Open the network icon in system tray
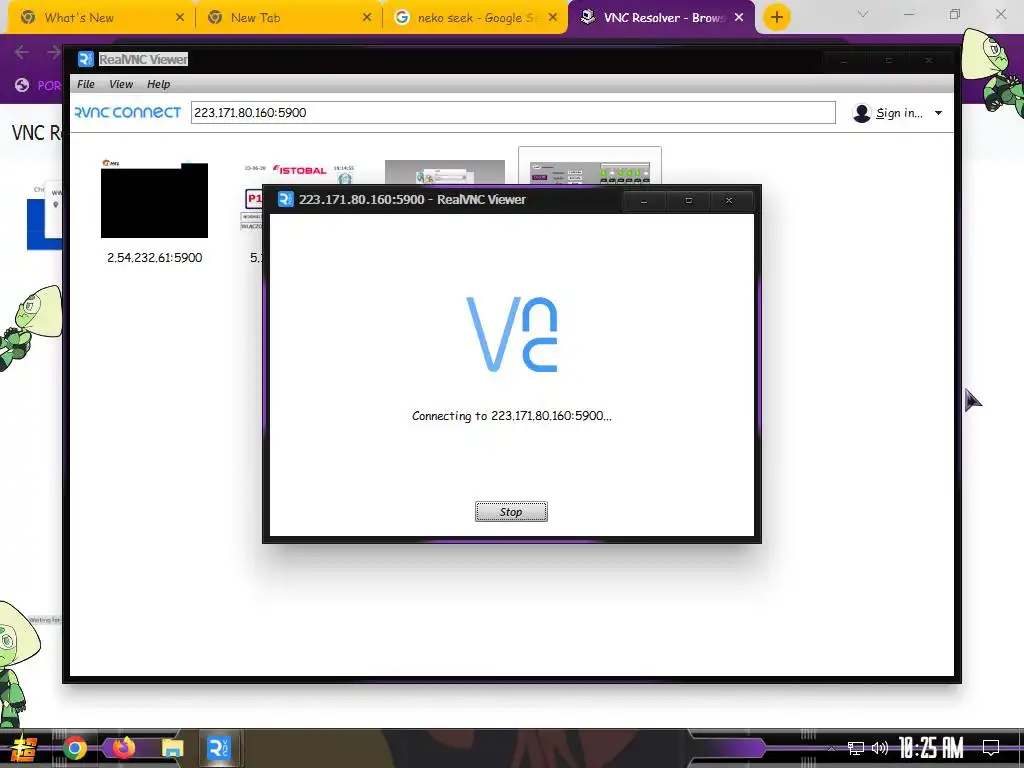The height and width of the screenshot is (768, 1024). (x=856, y=748)
